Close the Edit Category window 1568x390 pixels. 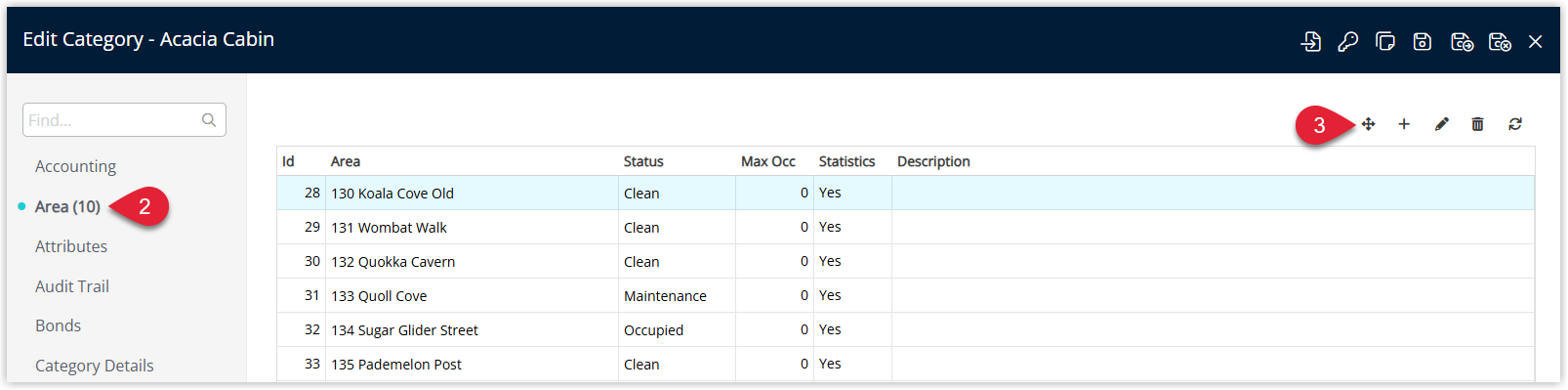click(1536, 41)
